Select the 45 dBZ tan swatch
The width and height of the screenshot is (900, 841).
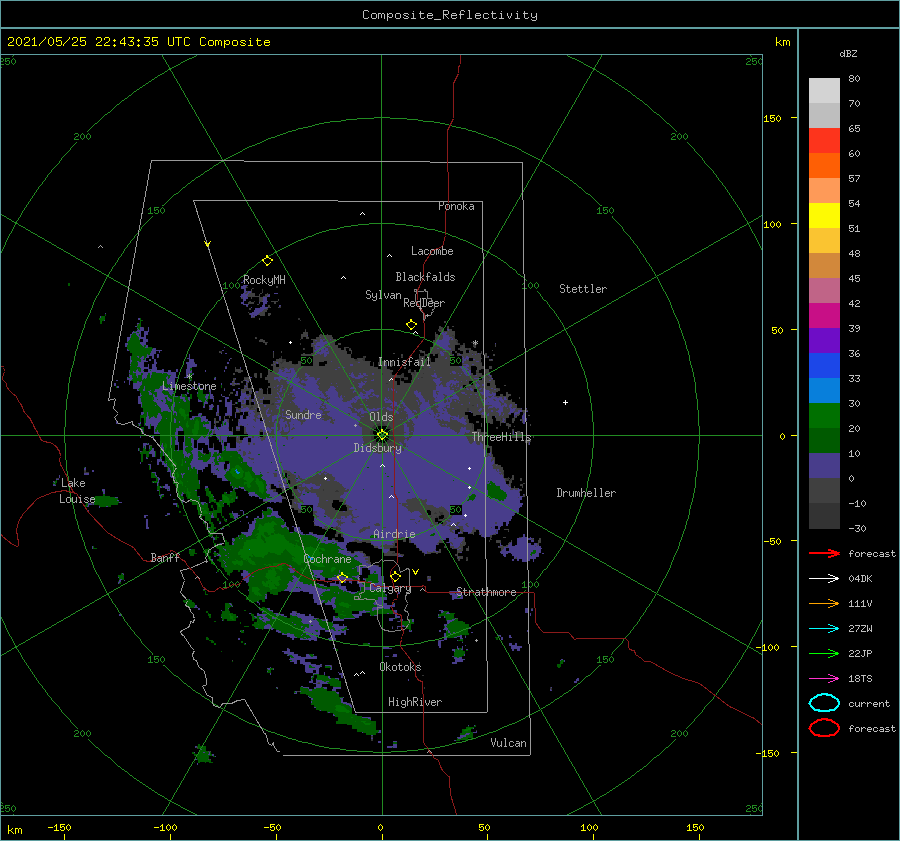[x=824, y=265]
